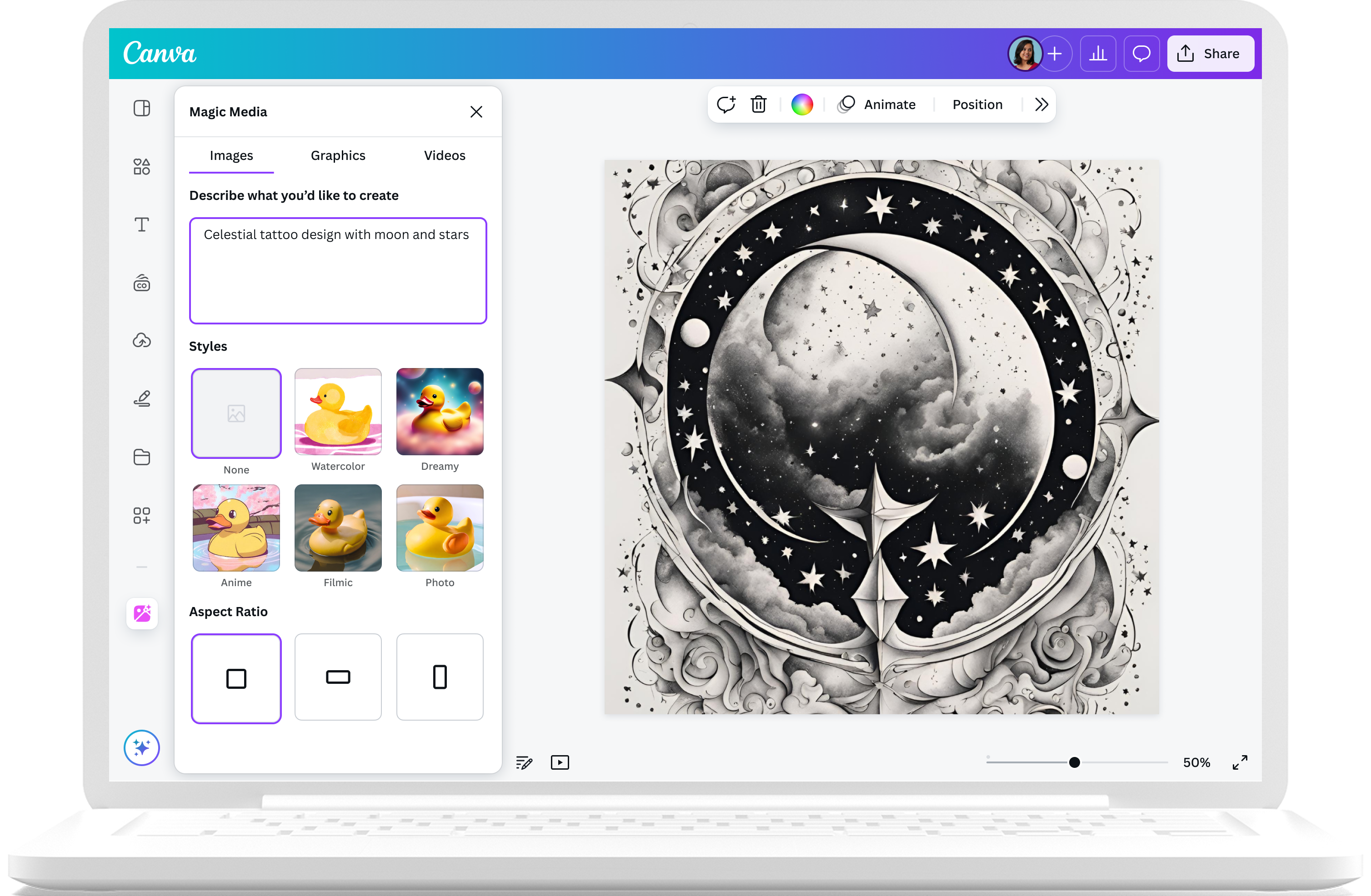Expand canvas to fullscreen view
The width and height of the screenshot is (1371, 896).
(x=1240, y=762)
